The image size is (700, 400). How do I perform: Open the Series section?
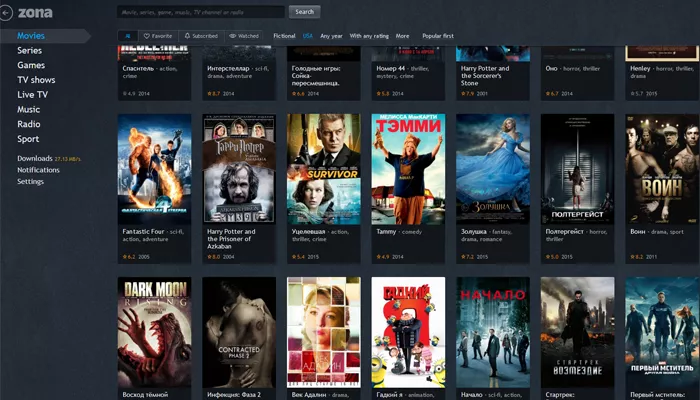pos(29,50)
